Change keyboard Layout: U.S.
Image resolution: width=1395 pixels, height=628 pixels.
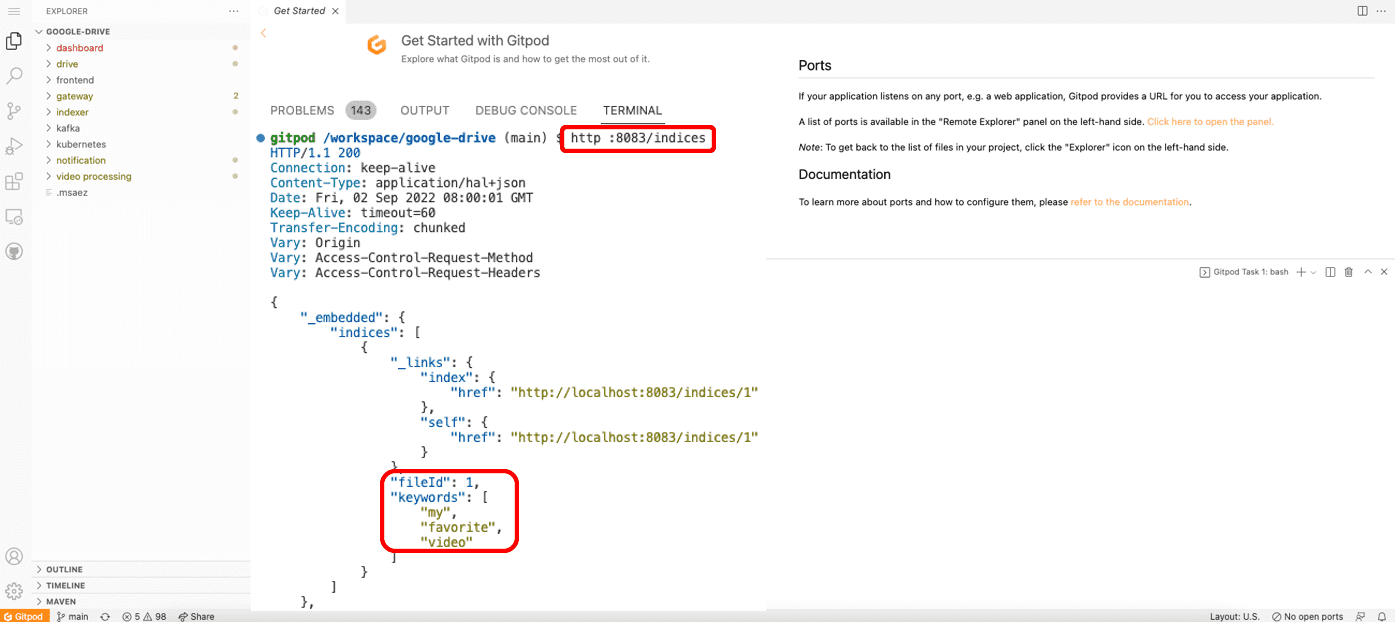click(x=1234, y=617)
